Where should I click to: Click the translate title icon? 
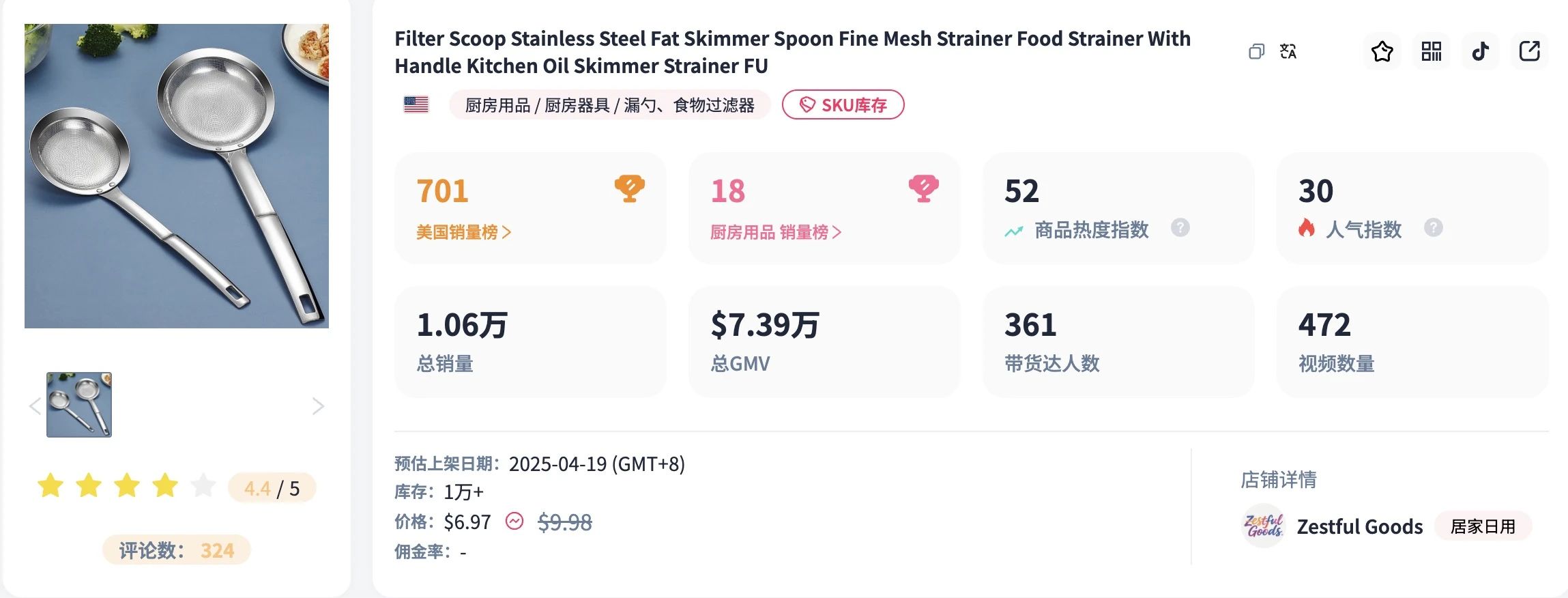coord(1288,52)
